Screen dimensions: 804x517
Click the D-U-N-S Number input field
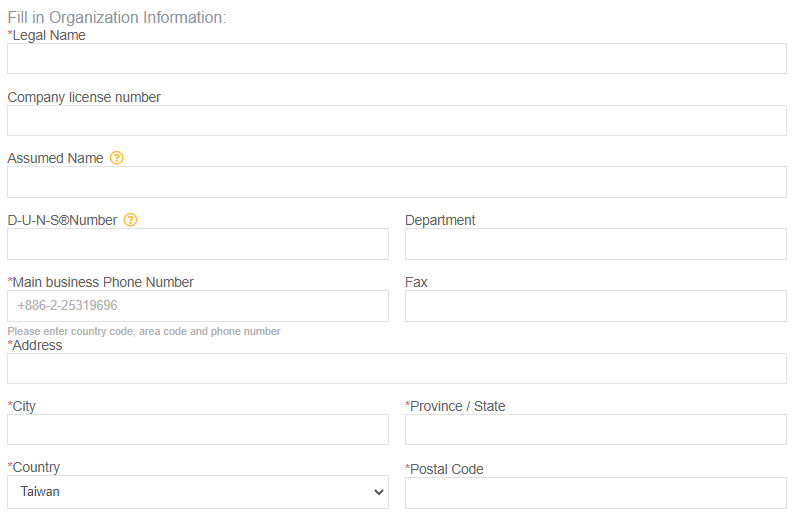click(x=198, y=244)
